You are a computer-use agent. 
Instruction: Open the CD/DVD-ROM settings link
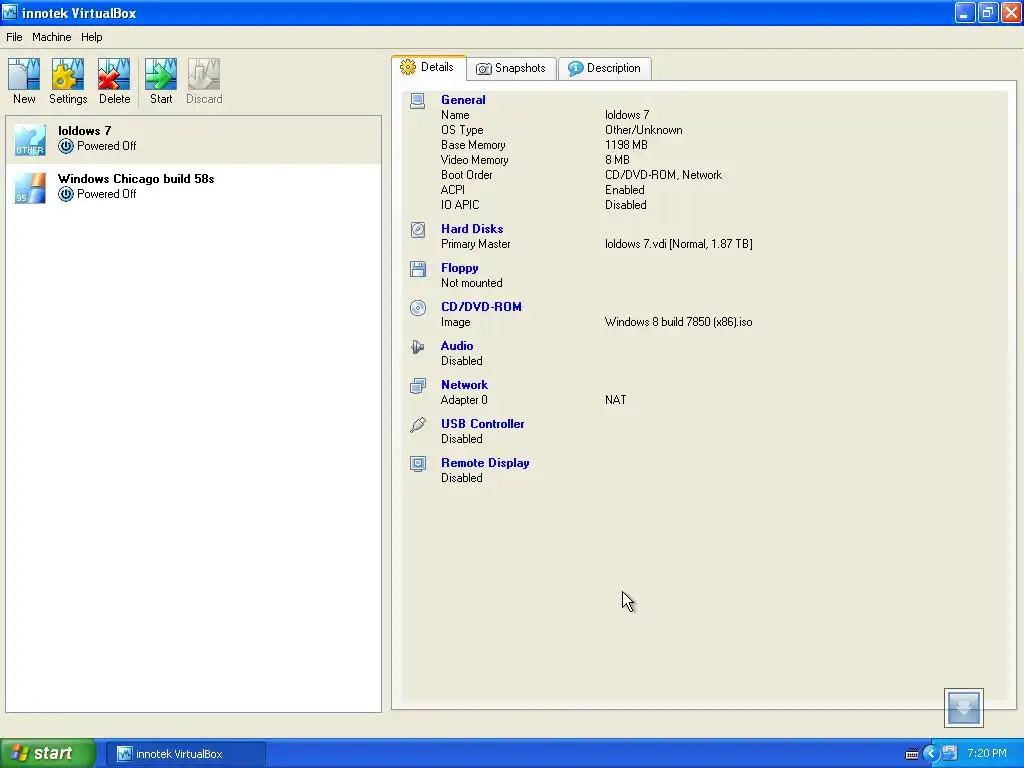(481, 307)
